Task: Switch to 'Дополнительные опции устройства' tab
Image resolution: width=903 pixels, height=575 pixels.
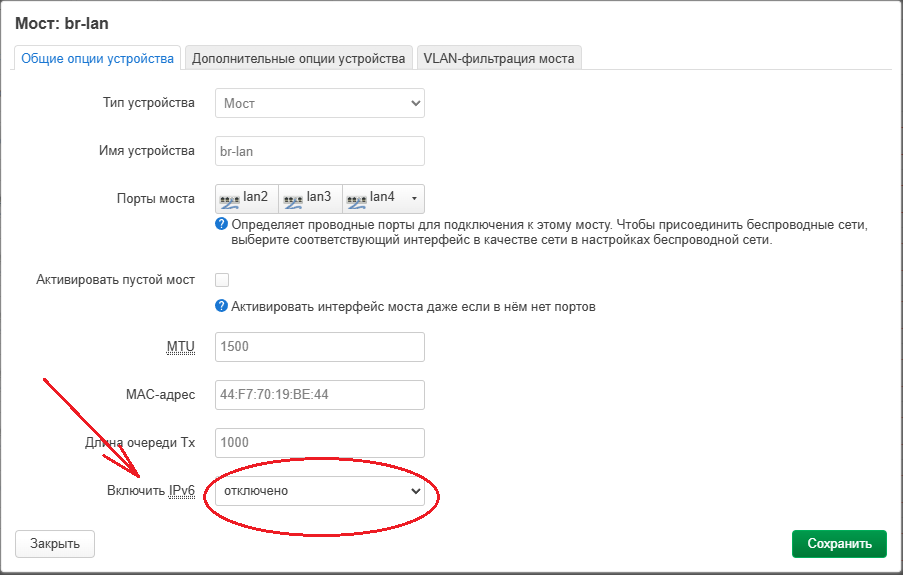Action: (298, 59)
